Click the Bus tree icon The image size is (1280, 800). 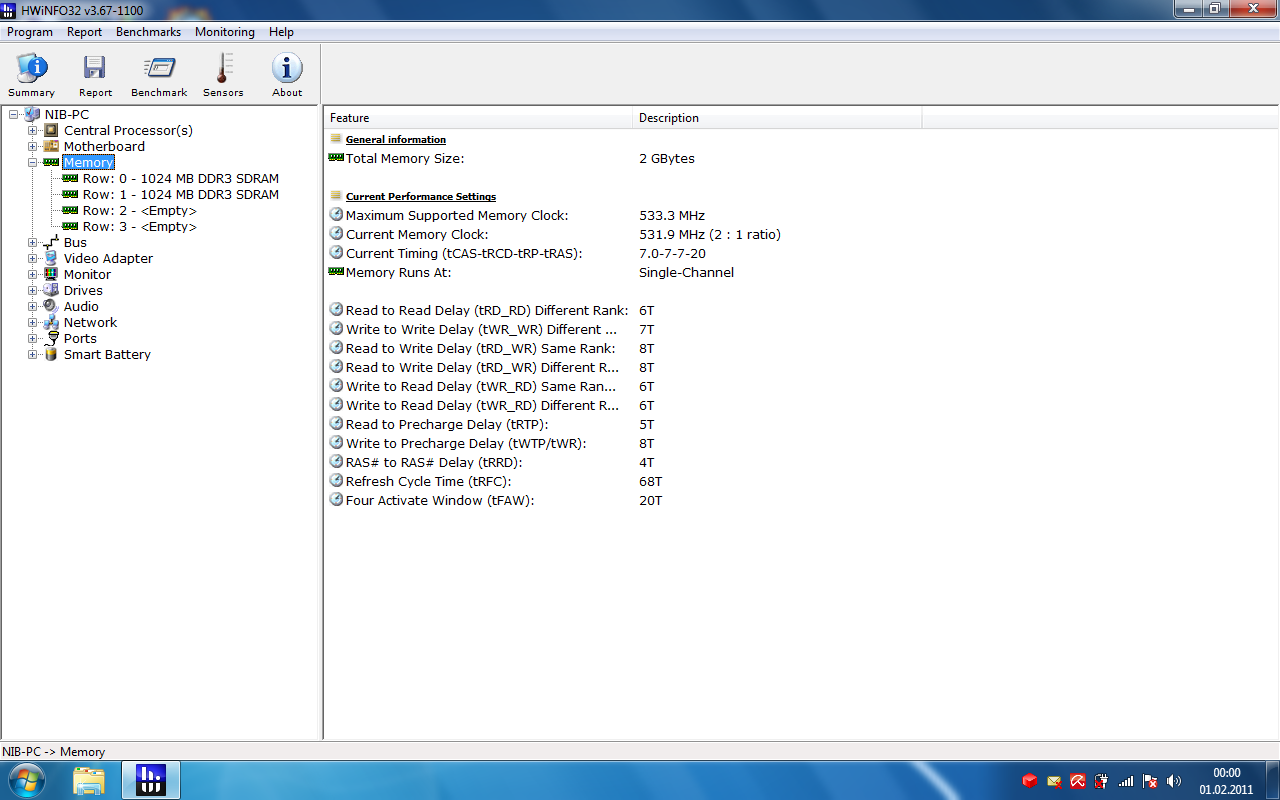(51, 243)
